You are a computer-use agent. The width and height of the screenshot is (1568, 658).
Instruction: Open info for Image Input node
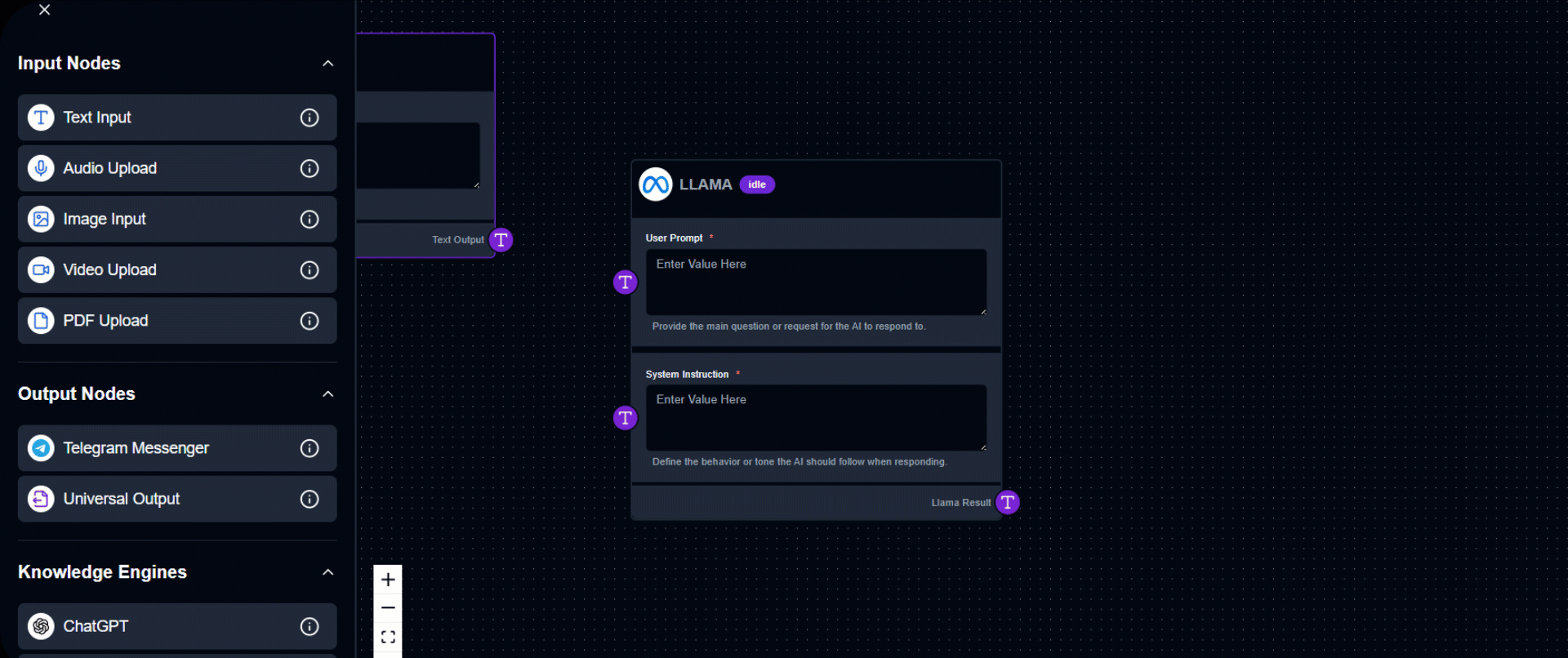click(x=310, y=219)
